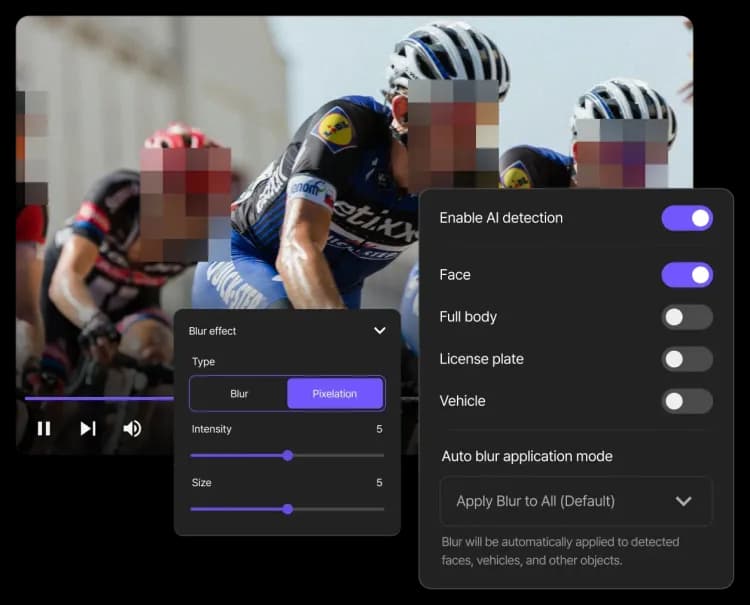Select the Pixelation type option
This screenshot has width=750, height=605.
coord(335,394)
